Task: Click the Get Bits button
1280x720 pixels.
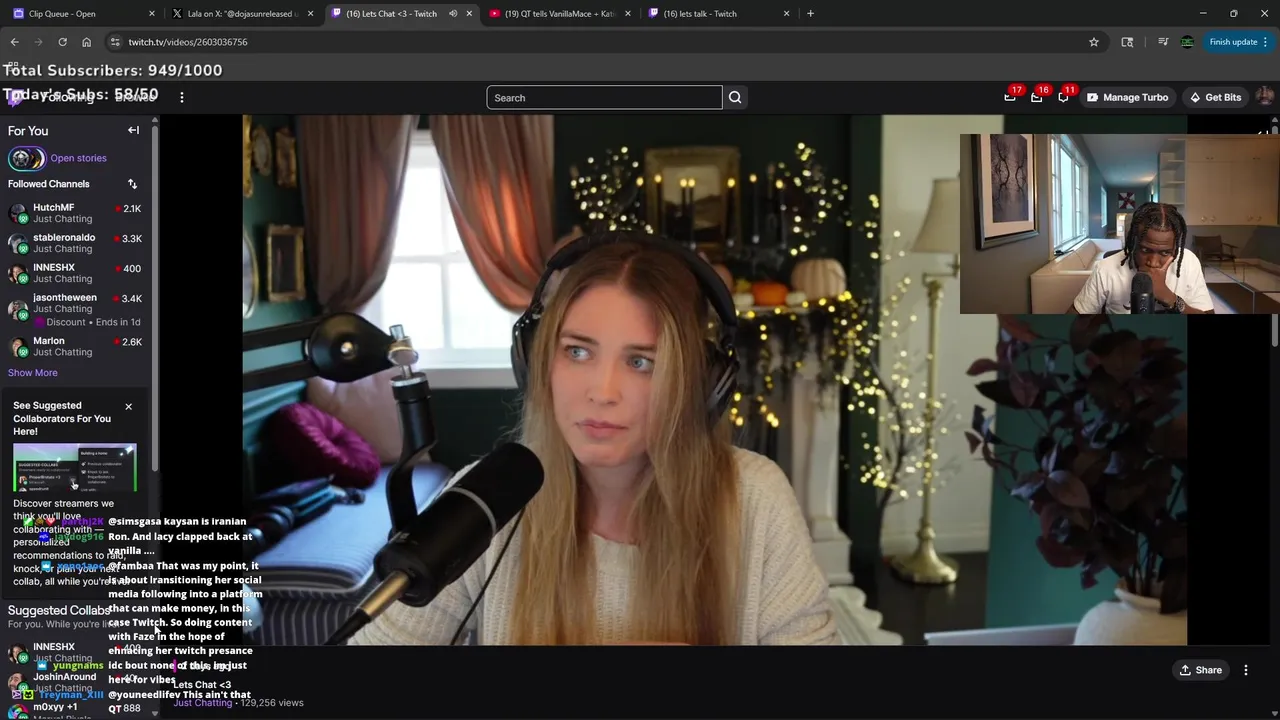Action: pyautogui.click(x=1215, y=97)
